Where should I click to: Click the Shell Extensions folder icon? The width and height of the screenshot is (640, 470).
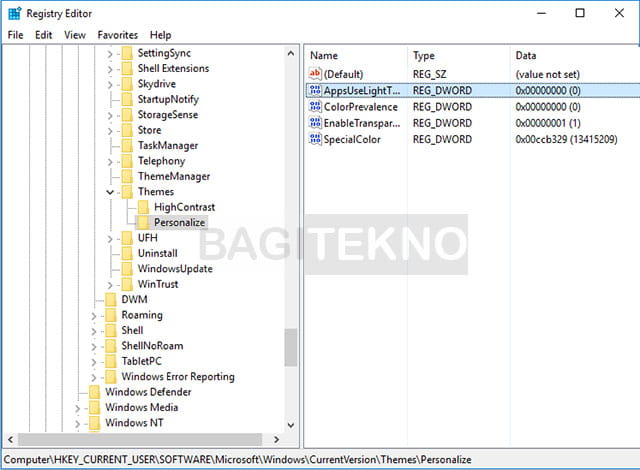(x=127, y=69)
